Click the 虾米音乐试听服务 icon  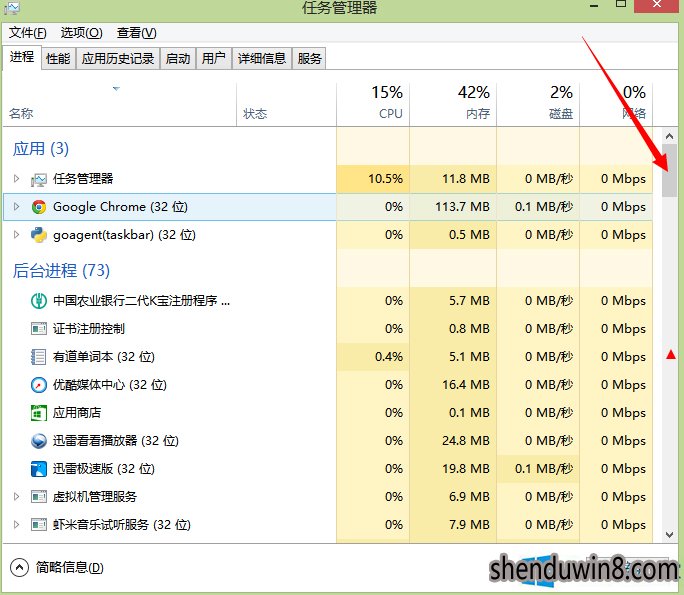(39, 524)
